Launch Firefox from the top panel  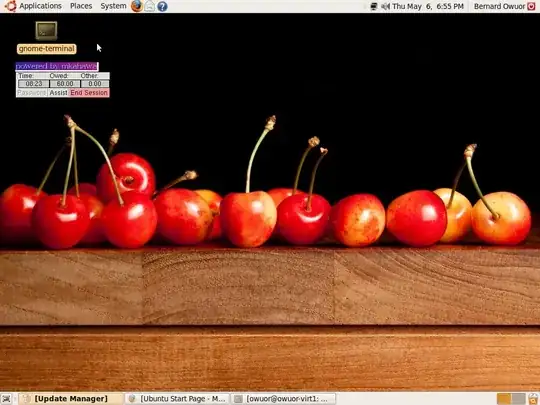[137, 6]
